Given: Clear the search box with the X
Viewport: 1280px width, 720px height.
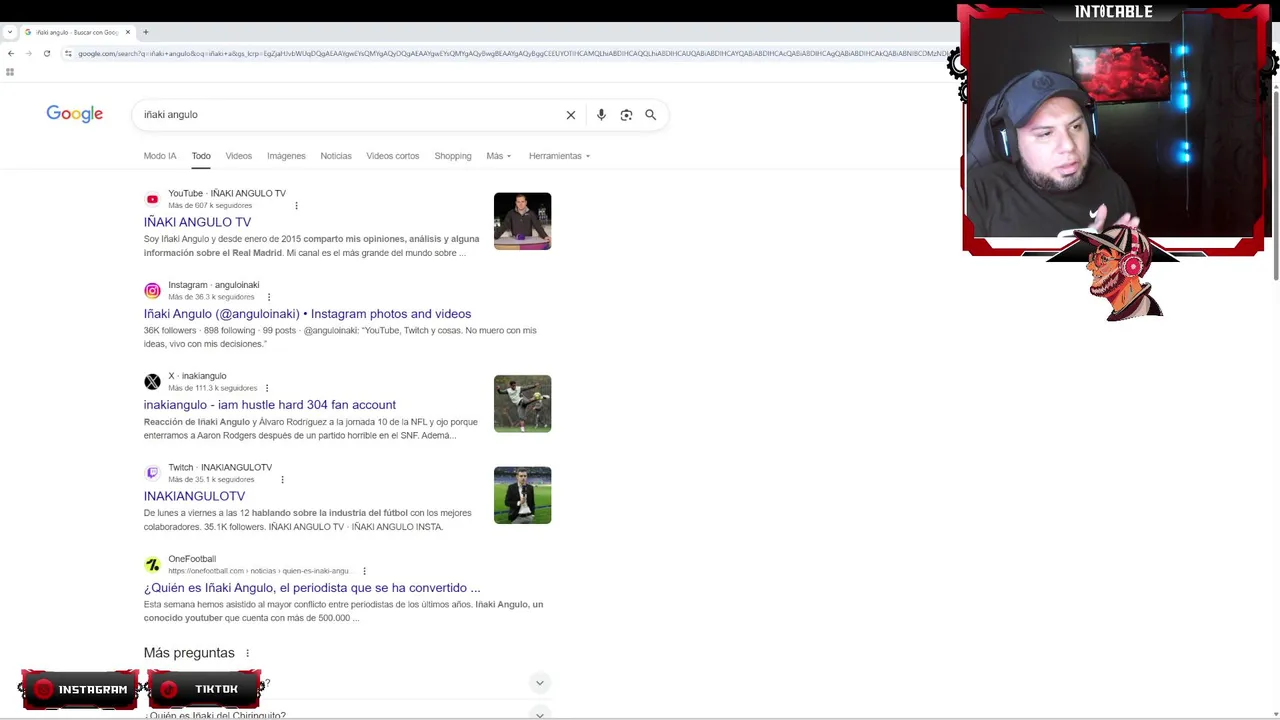Looking at the screenshot, I should coord(571,115).
